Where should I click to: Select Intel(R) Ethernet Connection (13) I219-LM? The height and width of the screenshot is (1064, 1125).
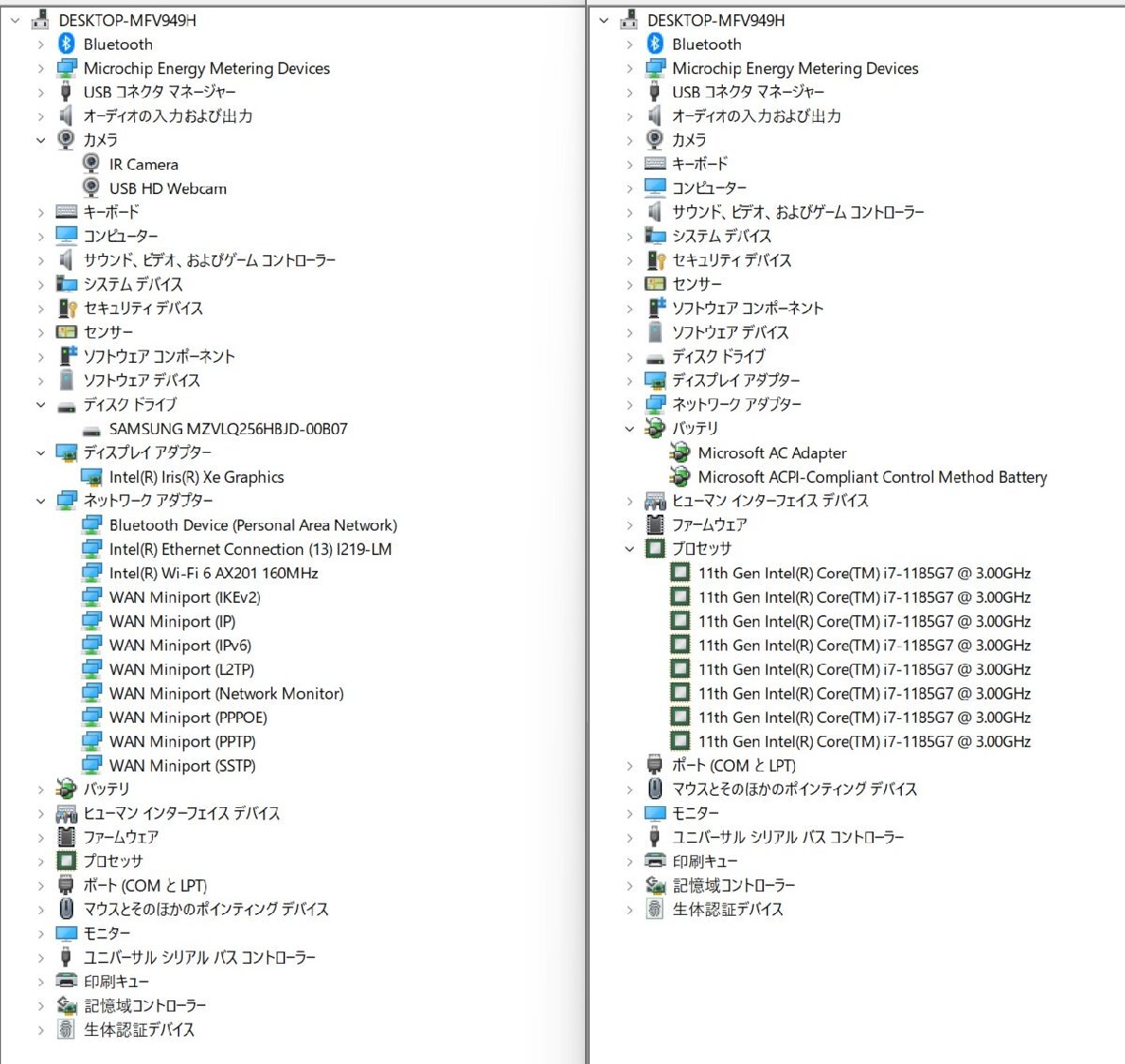[250, 549]
